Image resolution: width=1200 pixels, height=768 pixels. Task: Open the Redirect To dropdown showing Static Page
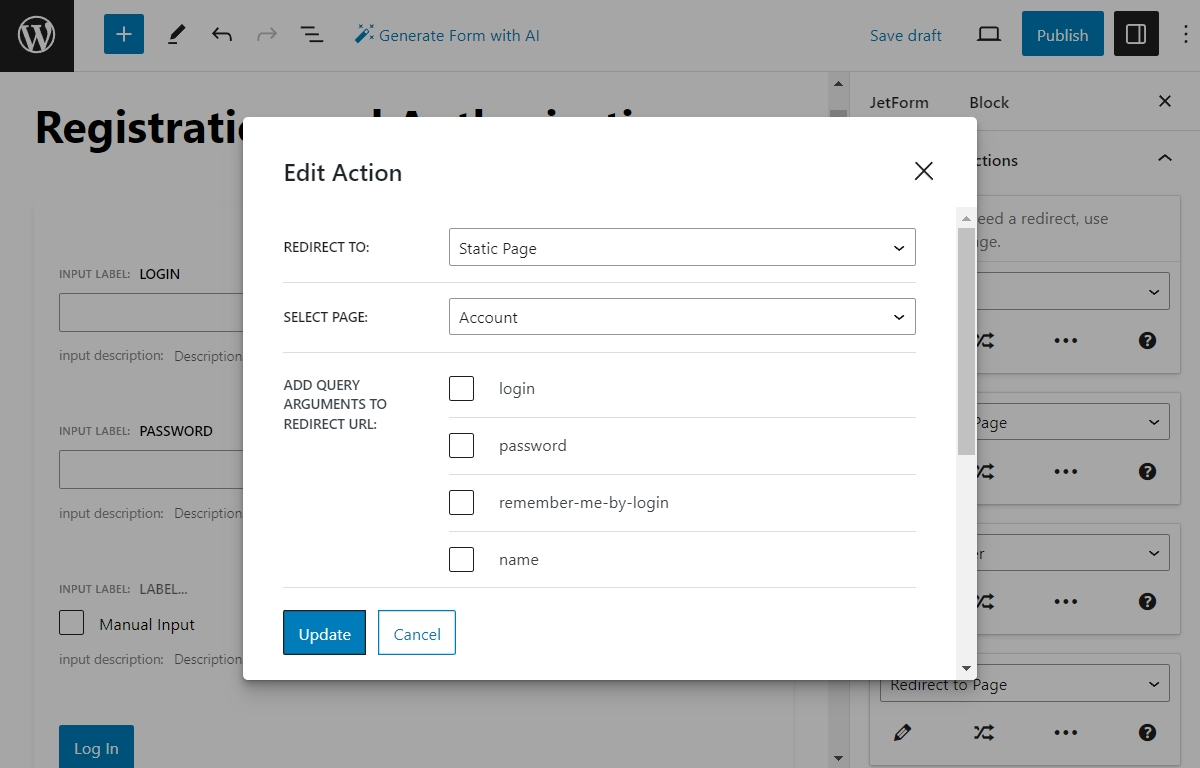click(682, 247)
